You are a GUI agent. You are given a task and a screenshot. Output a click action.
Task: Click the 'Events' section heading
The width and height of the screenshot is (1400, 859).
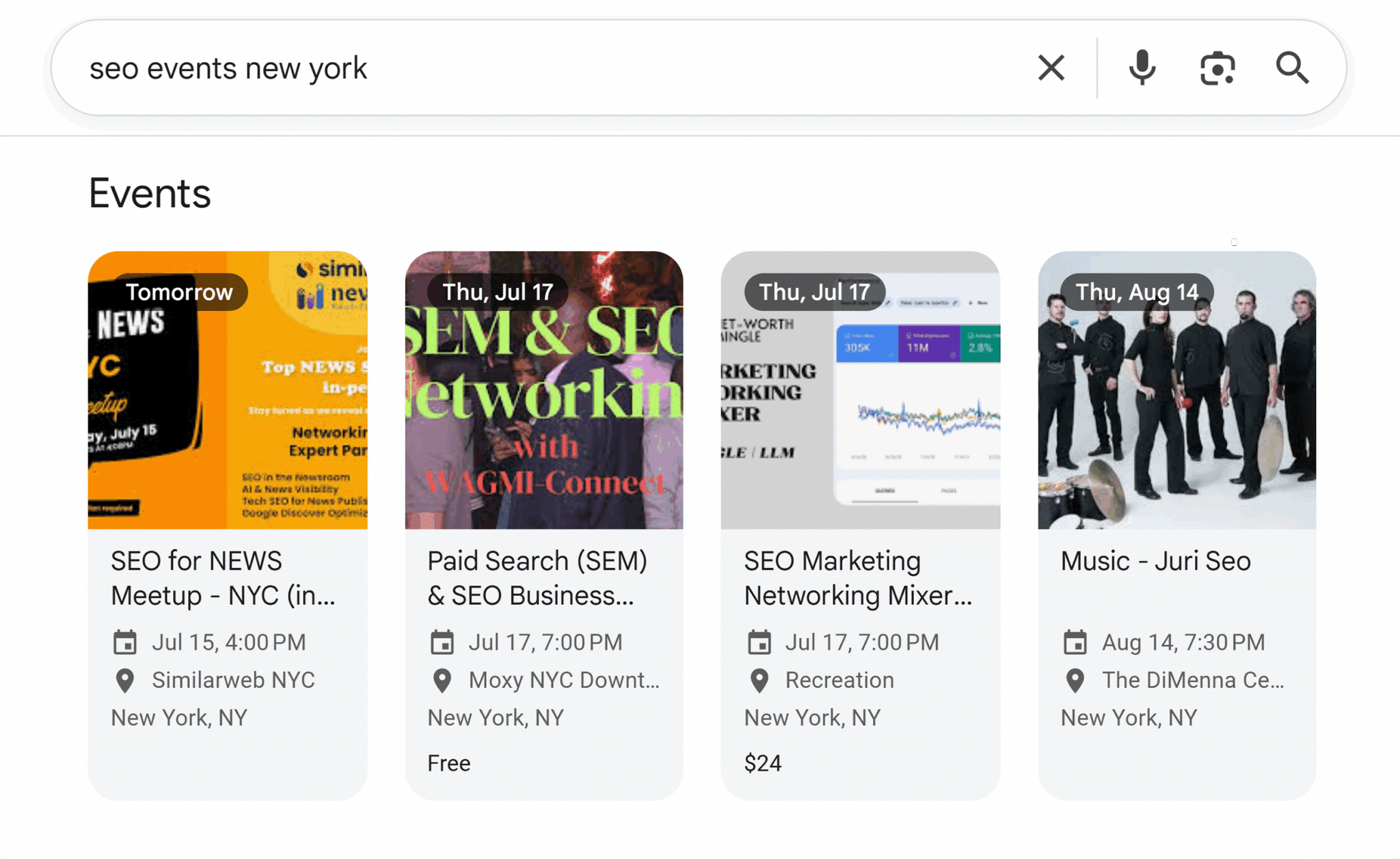pyautogui.click(x=150, y=193)
